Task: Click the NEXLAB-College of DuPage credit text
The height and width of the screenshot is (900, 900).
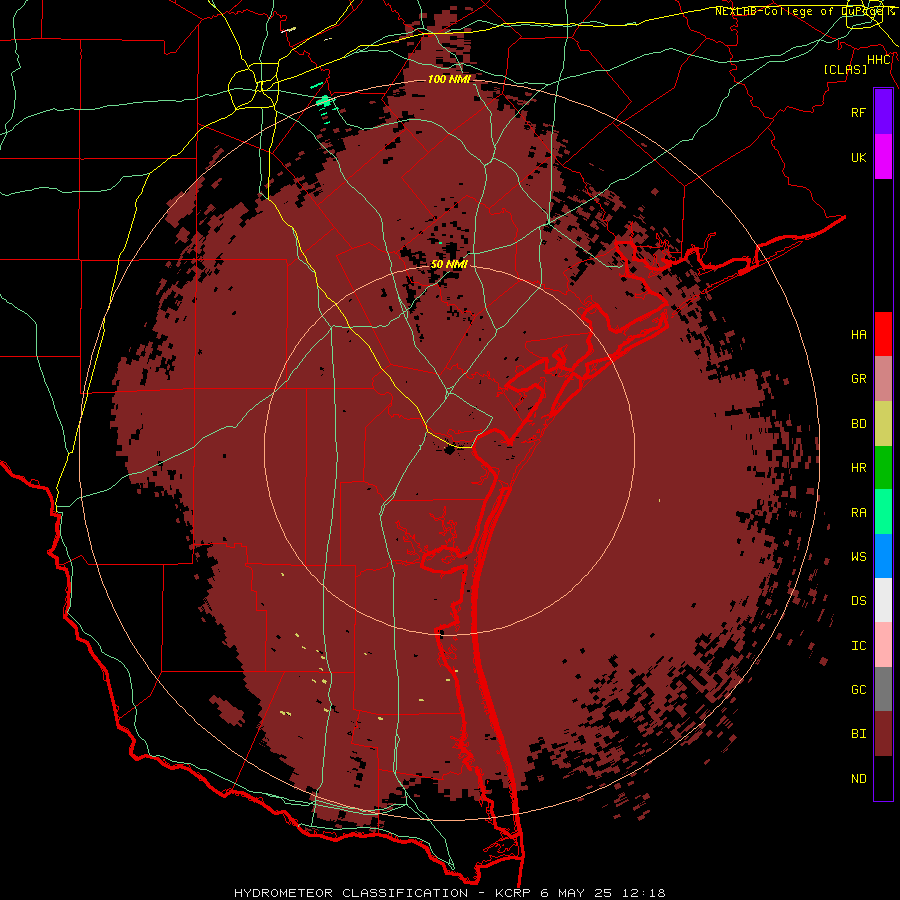Action: tap(800, 11)
